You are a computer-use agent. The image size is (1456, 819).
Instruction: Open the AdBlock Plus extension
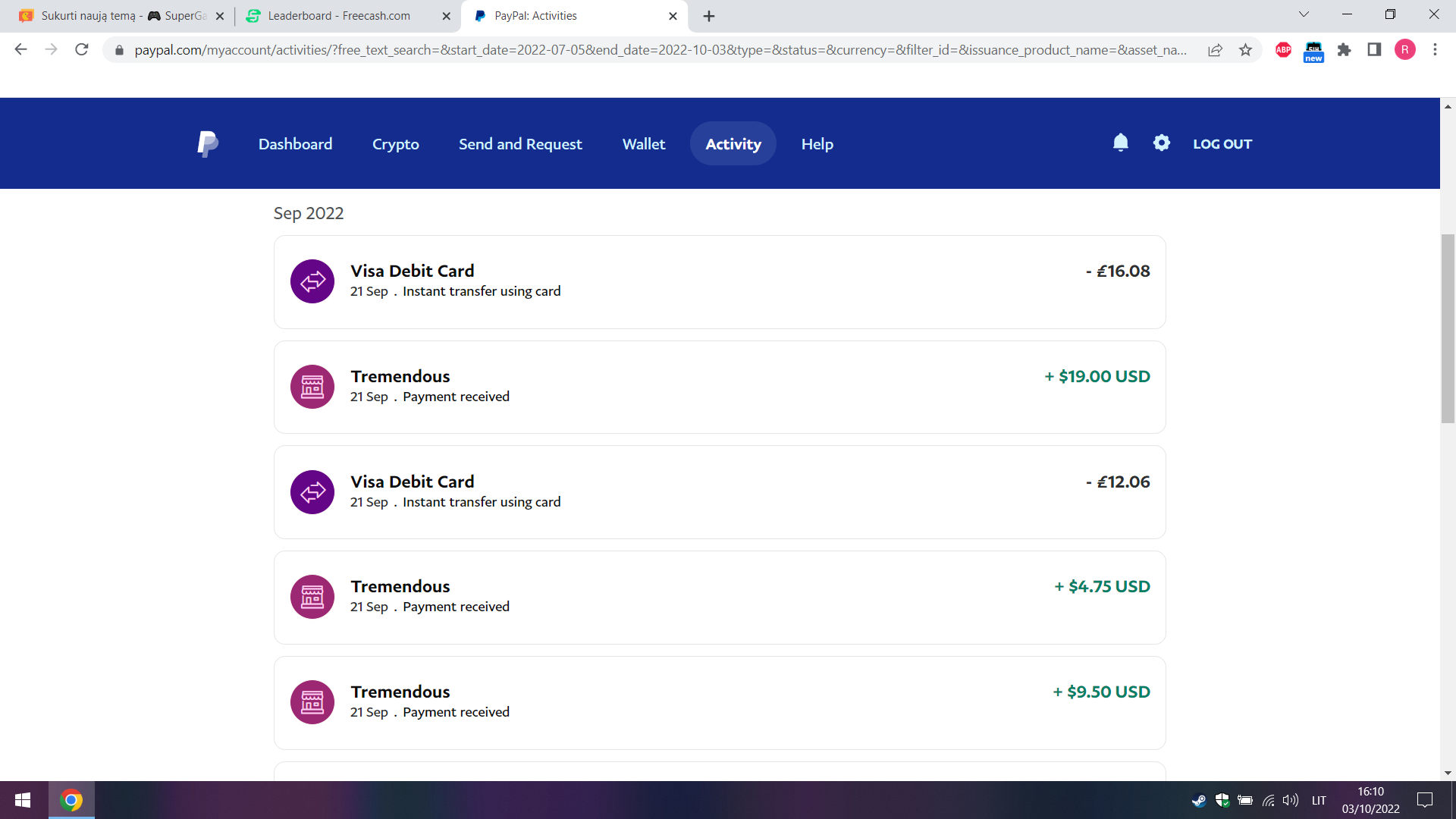(x=1283, y=50)
